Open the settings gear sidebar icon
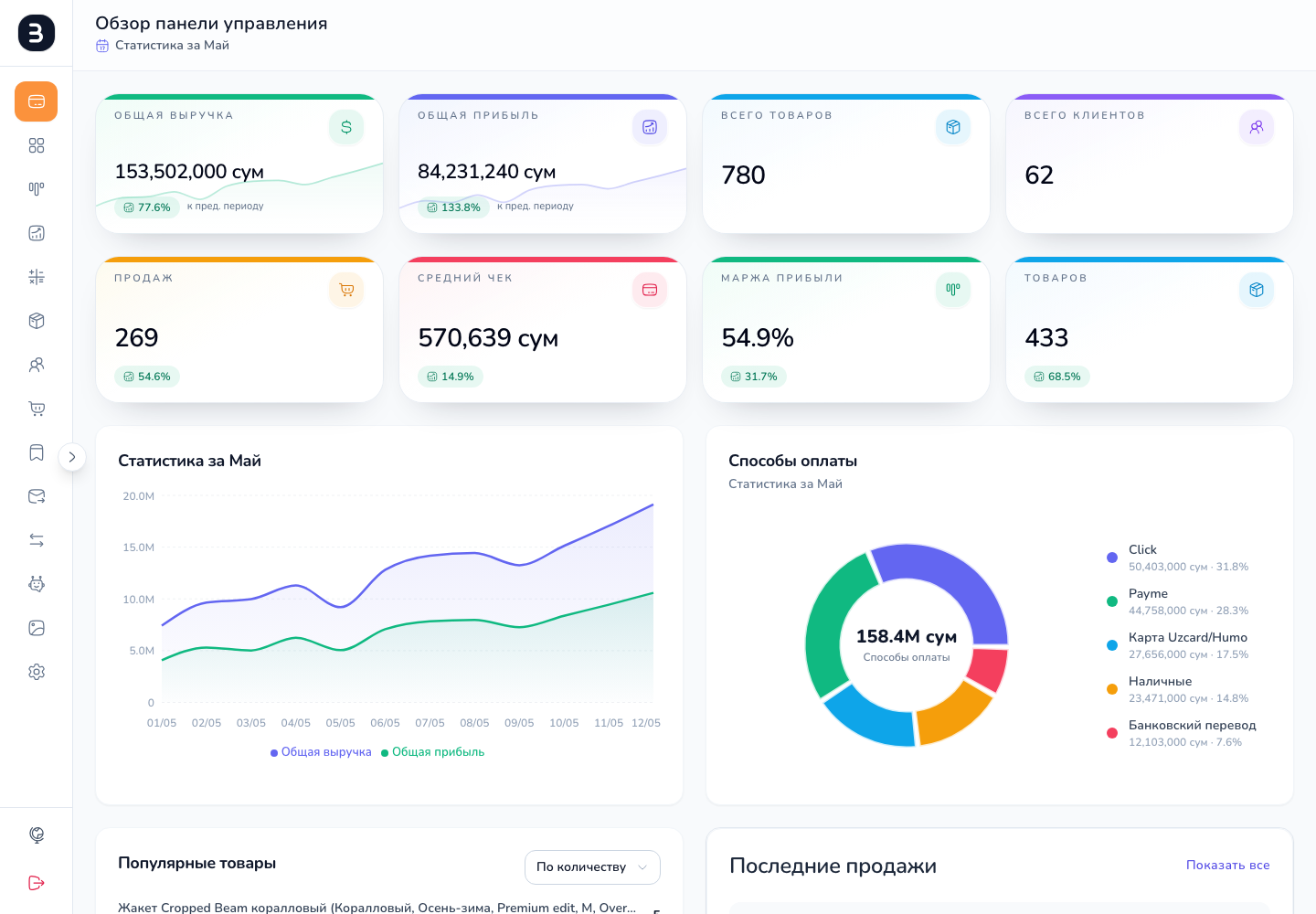The height and width of the screenshot is (914, 1316). coord(37,672)
